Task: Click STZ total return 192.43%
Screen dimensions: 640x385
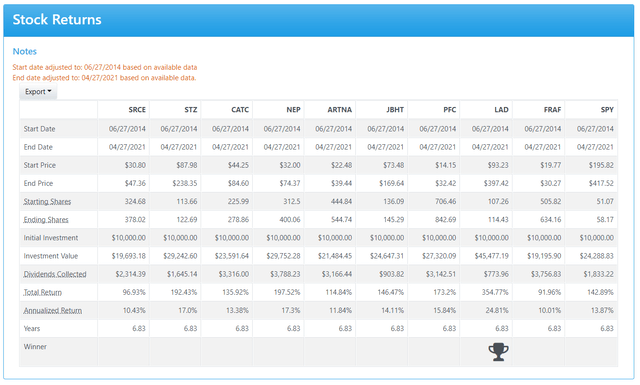Action: pyautogui.click(x=184, y=292)
